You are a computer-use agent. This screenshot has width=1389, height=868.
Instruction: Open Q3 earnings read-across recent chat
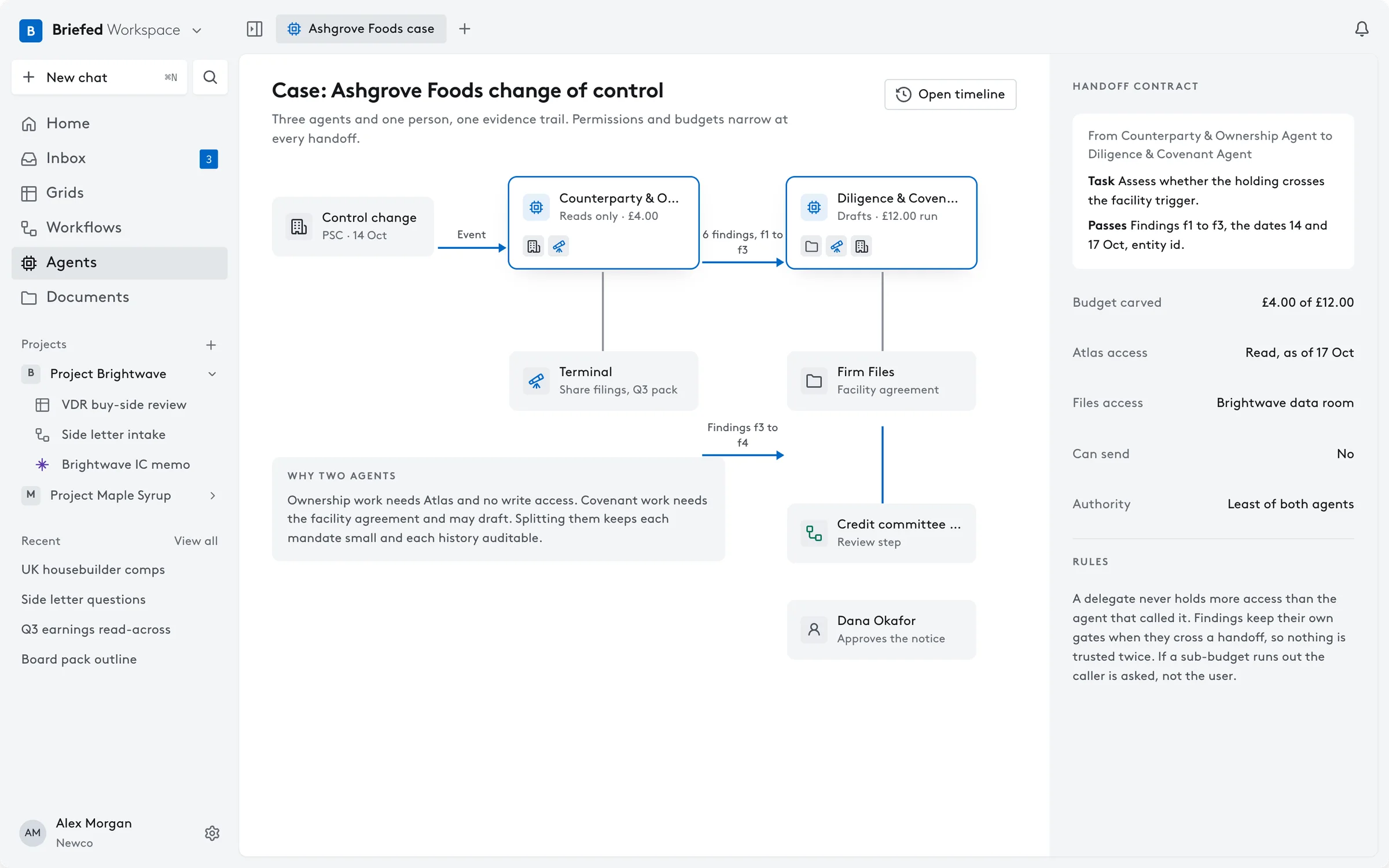(96, 630)
